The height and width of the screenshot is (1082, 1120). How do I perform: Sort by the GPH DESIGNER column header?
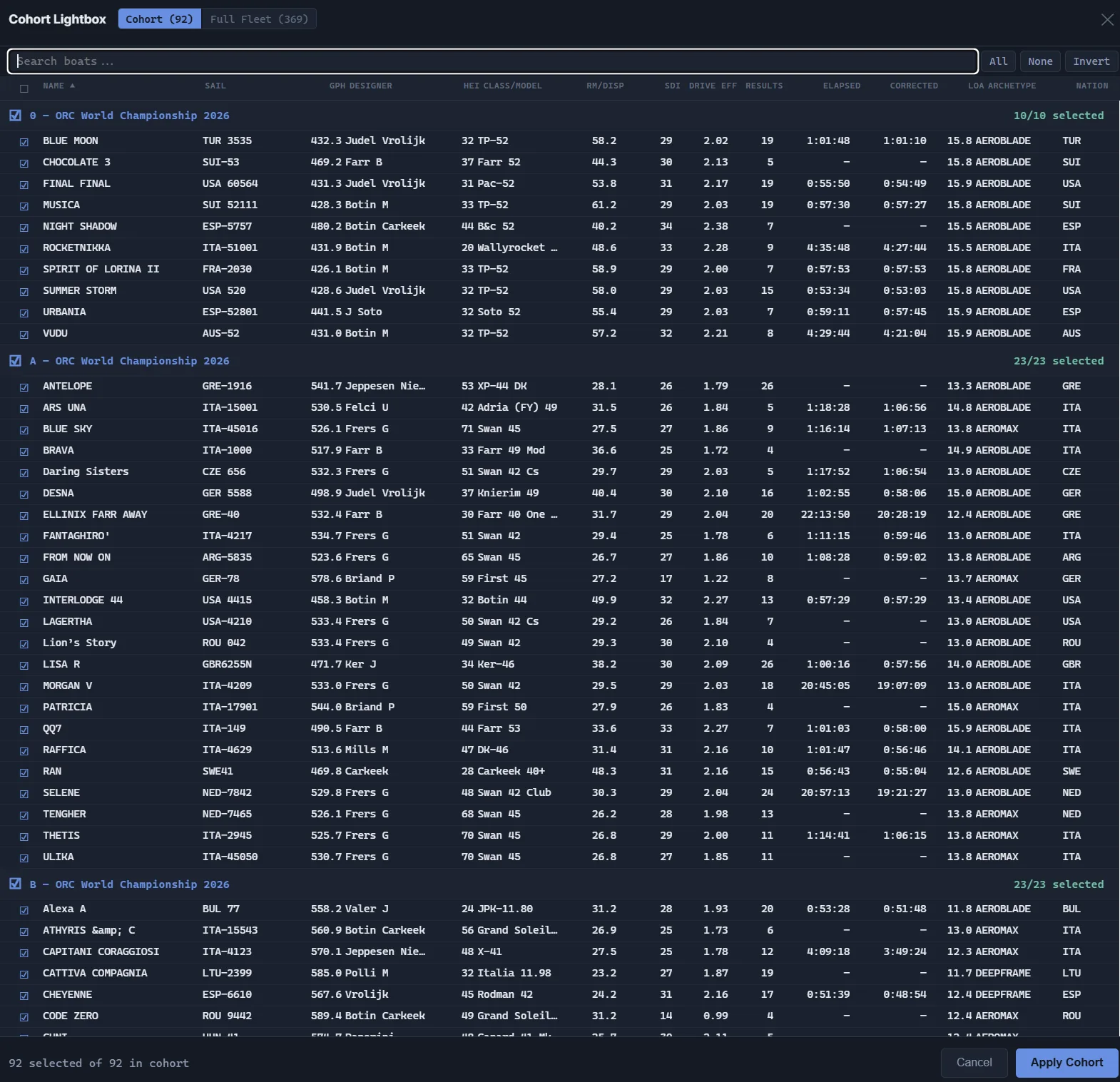click(360, 86)
